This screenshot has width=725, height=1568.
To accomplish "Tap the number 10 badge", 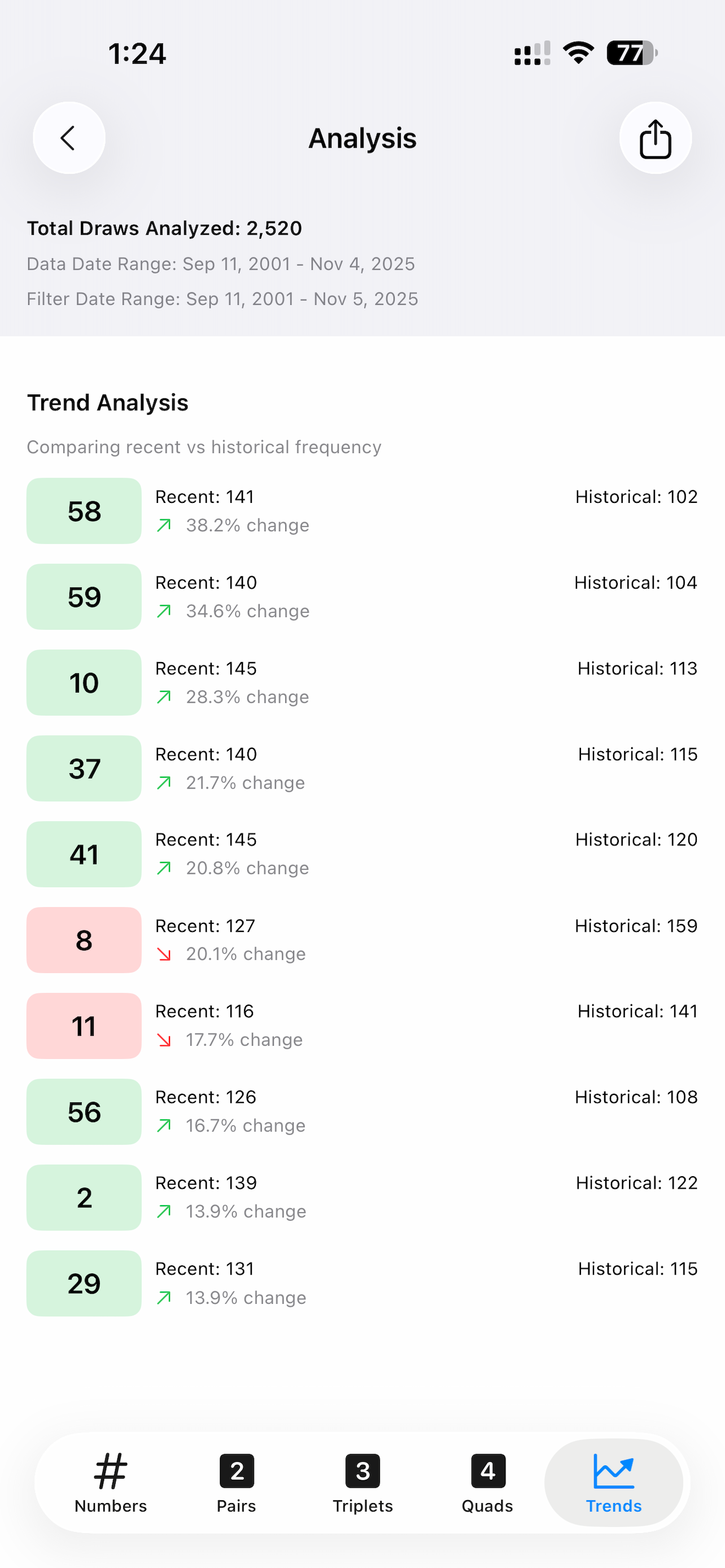I will point(84,682).
